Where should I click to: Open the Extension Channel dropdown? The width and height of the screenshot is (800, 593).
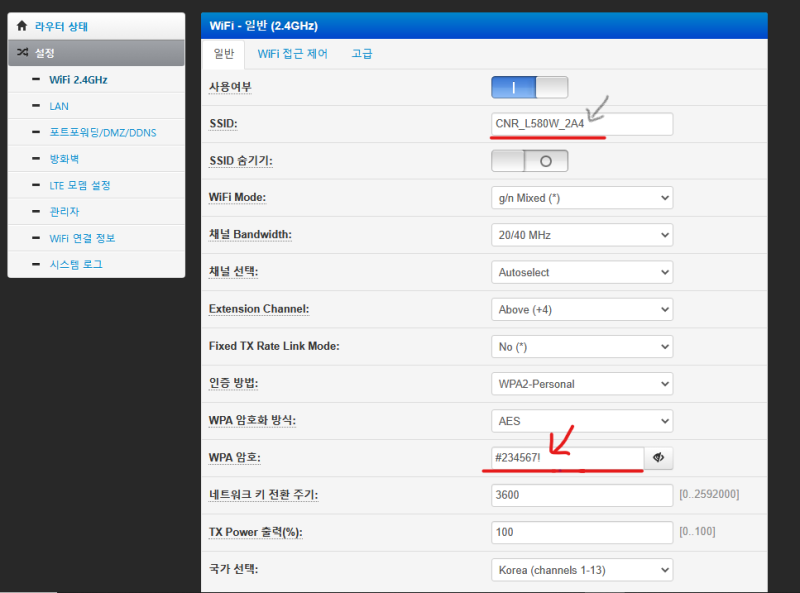pos(581,309)
